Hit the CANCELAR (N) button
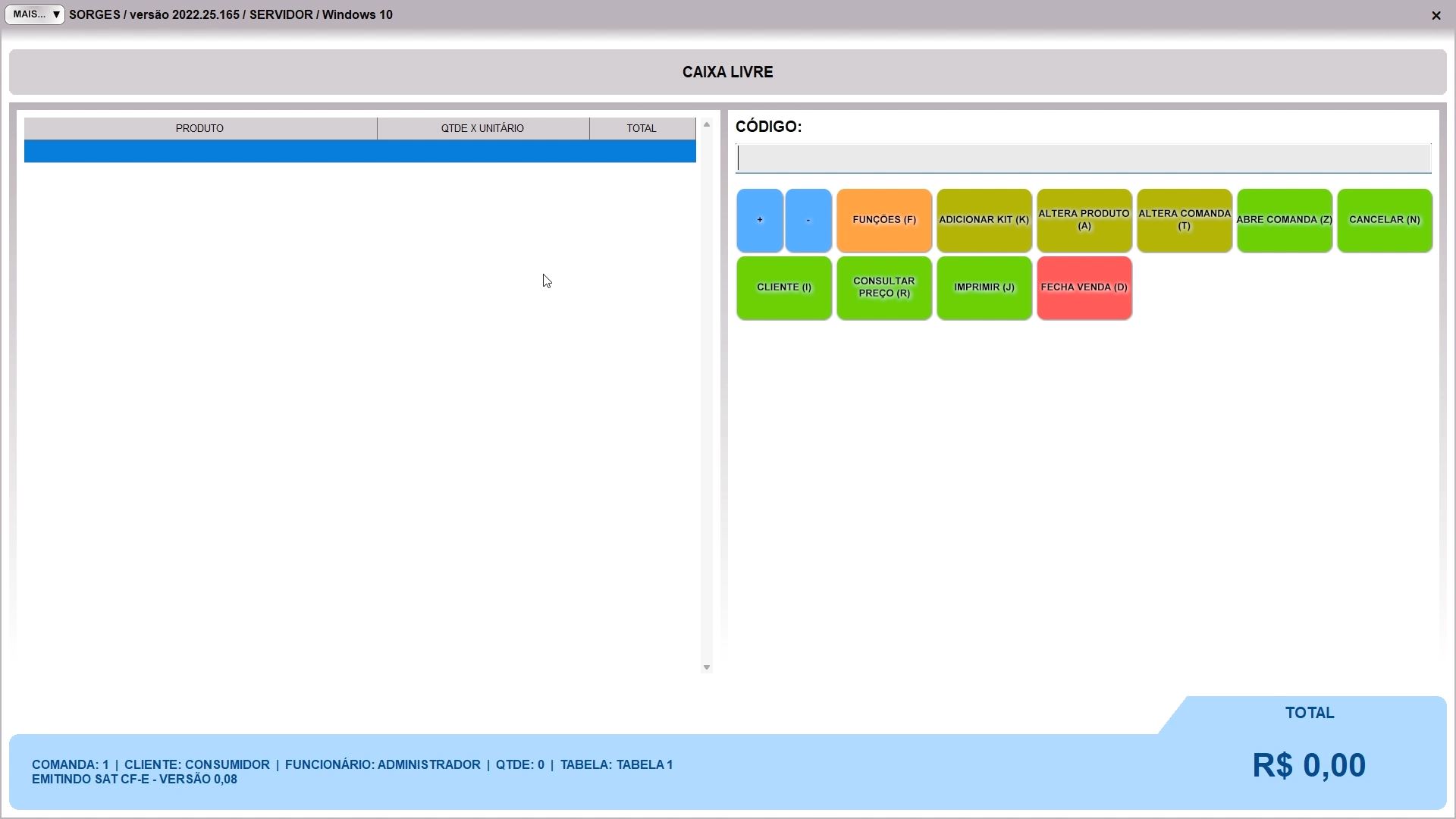Image resolution: width=1456 pixels, height=819 pixels. click(x=1384, y=220)
